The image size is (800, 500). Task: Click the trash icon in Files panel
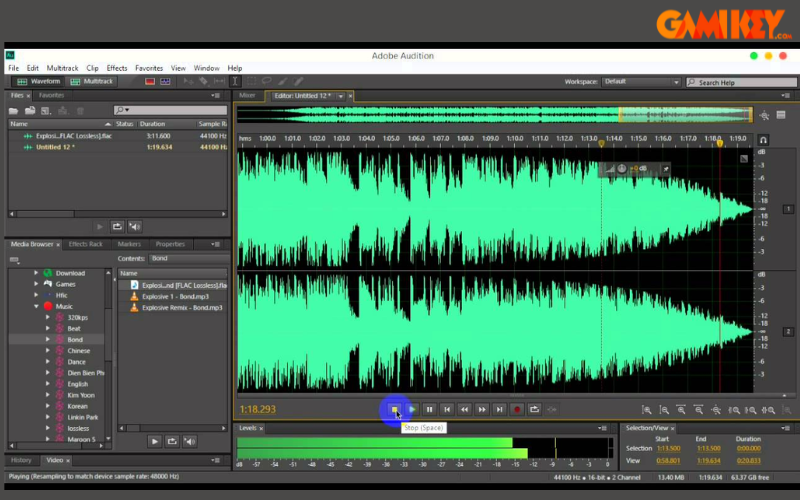(x=80, y=111)
